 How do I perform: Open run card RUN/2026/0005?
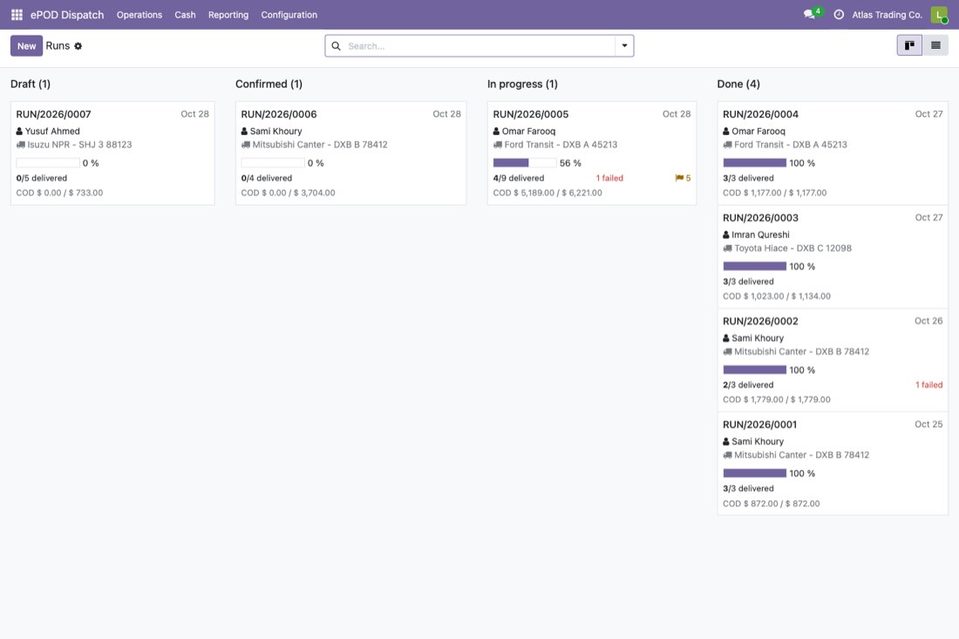[592, 153]
